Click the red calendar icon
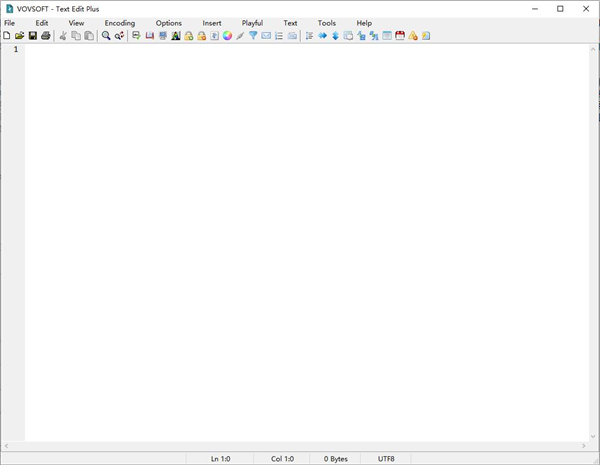Screen dimensions: 600x465 [x=400, y=36]
